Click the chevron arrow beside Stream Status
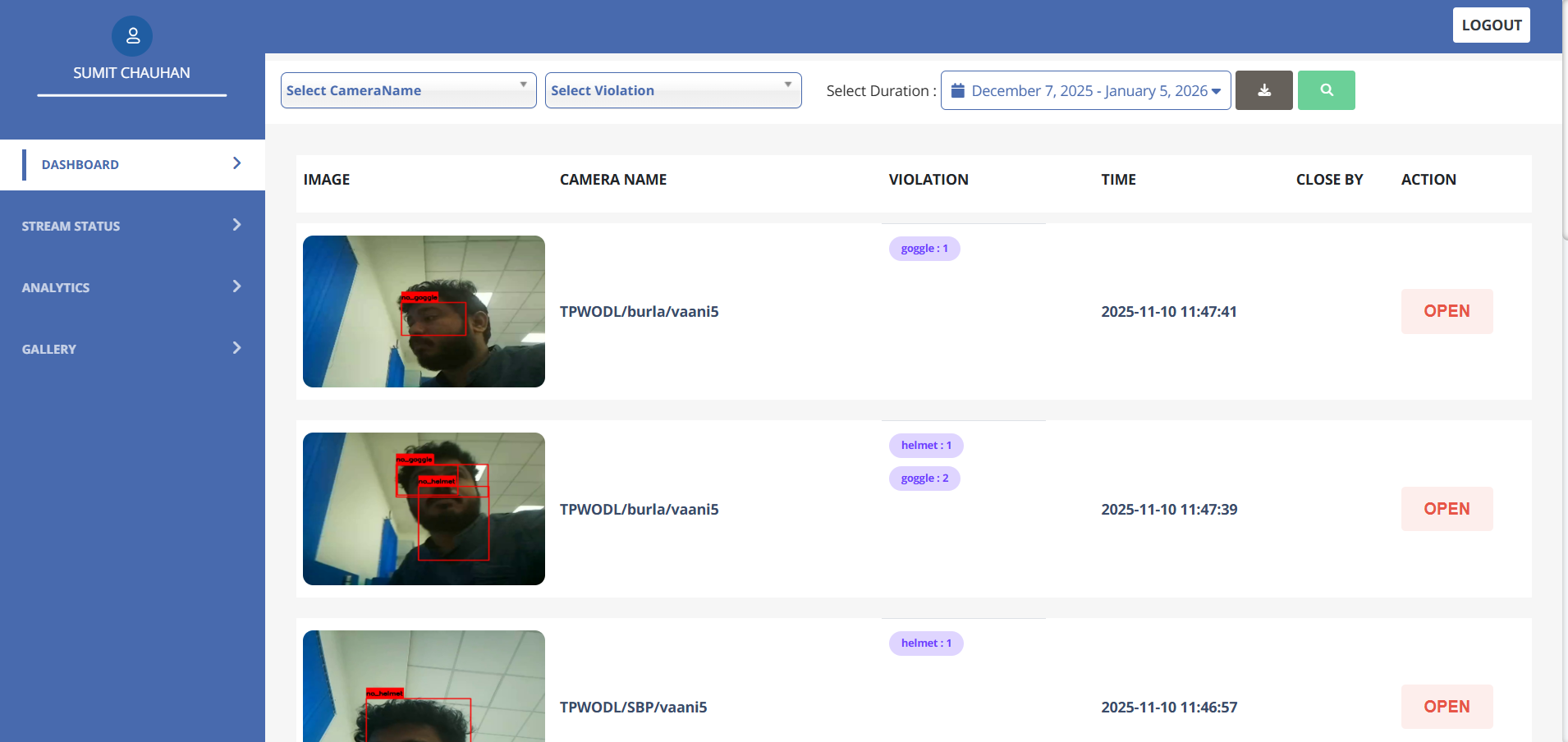This screenshot has height=742, width=1568. pyautogui.click(x=236, y=225)
